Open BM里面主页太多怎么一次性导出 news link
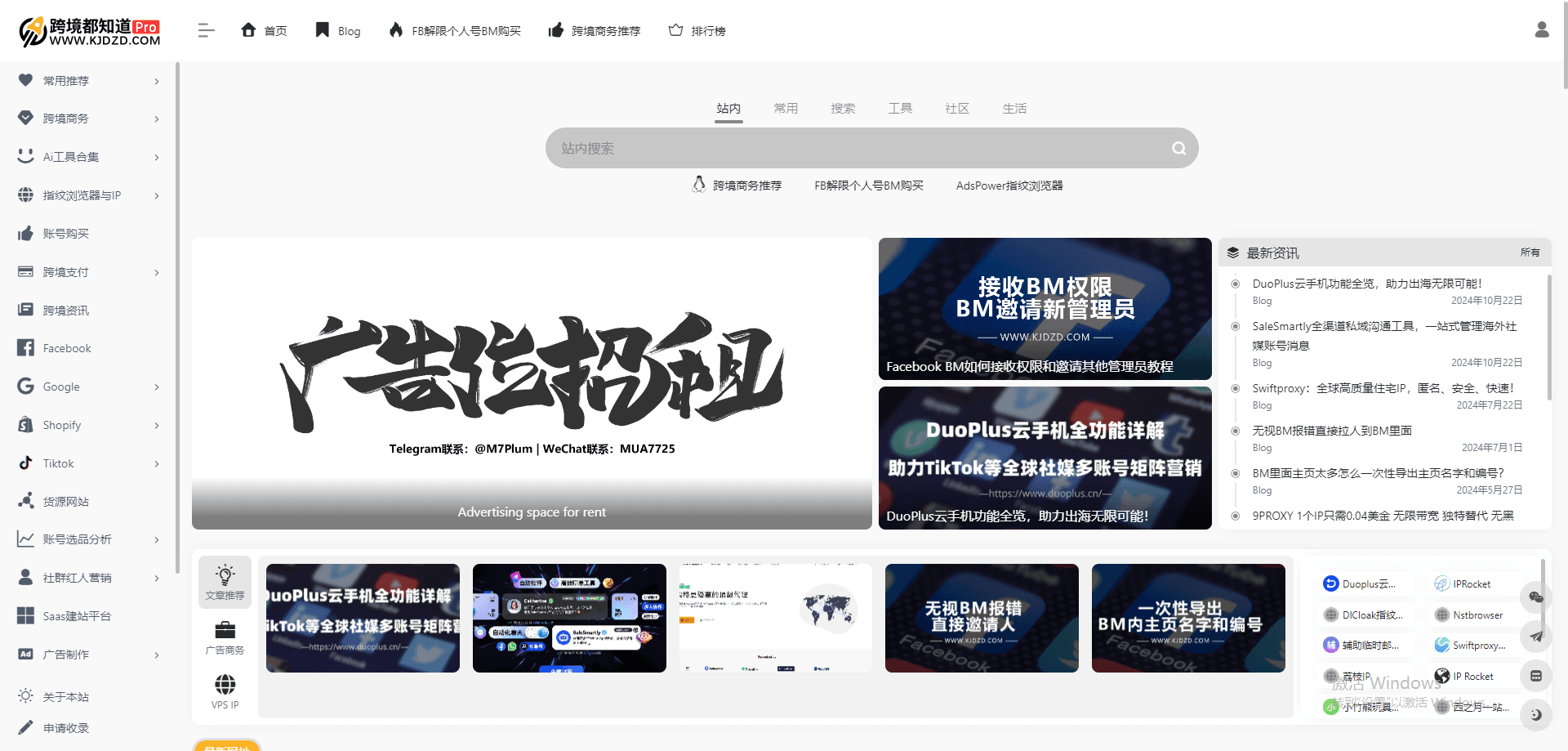This screenshot has width=1568, height=751. point(1378,473)
